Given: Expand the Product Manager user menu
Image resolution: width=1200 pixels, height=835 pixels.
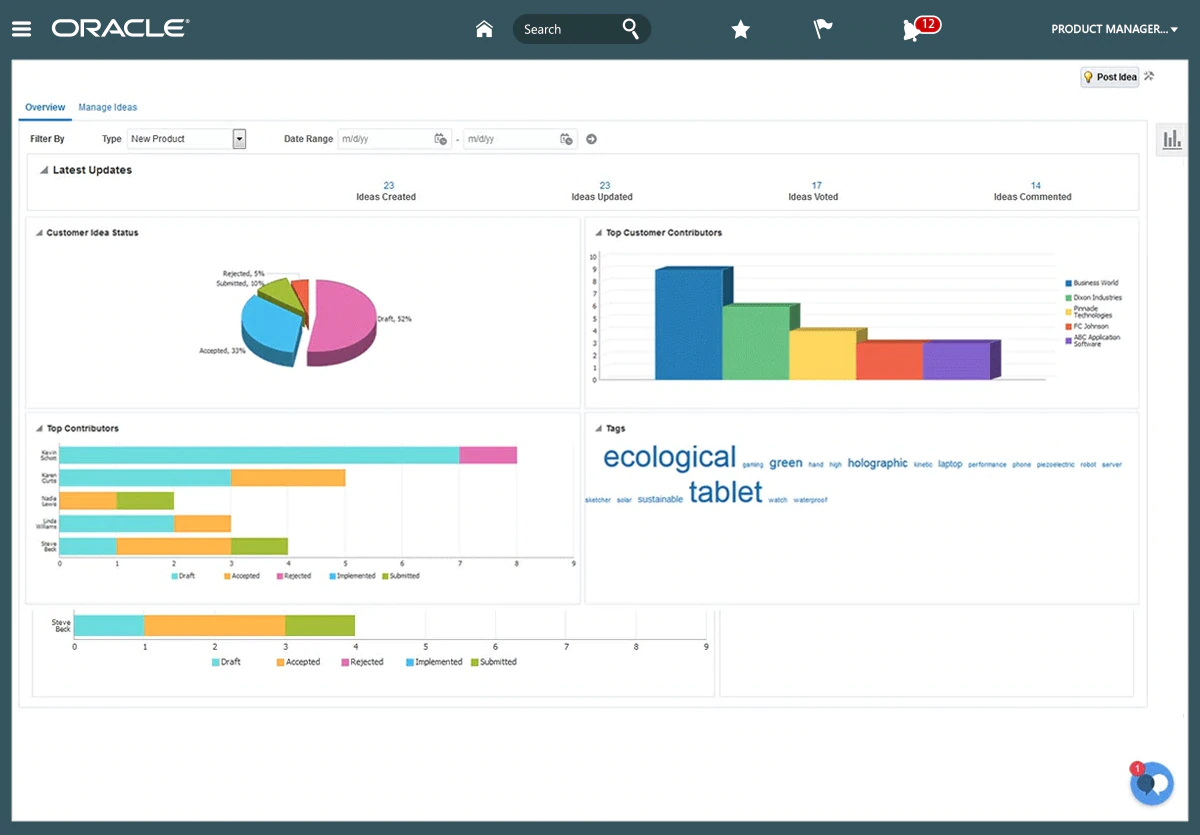Looking at the screenshot, I should (x=1113, y=29).
